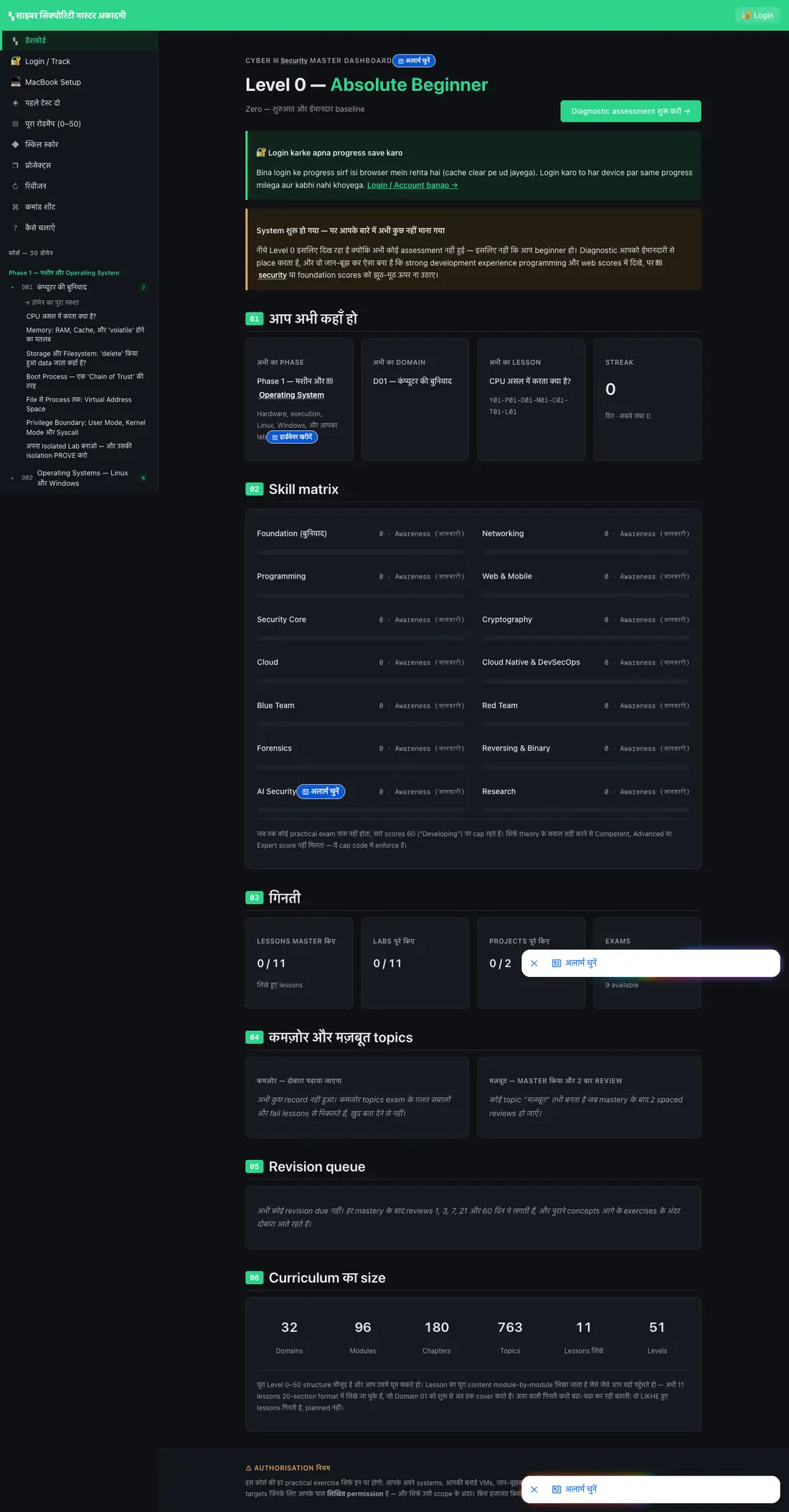Screen dimensions: 789x1512
Task: Click the list icon beside पूरा रोडमैप (0–50)
Action: (15, 124)
